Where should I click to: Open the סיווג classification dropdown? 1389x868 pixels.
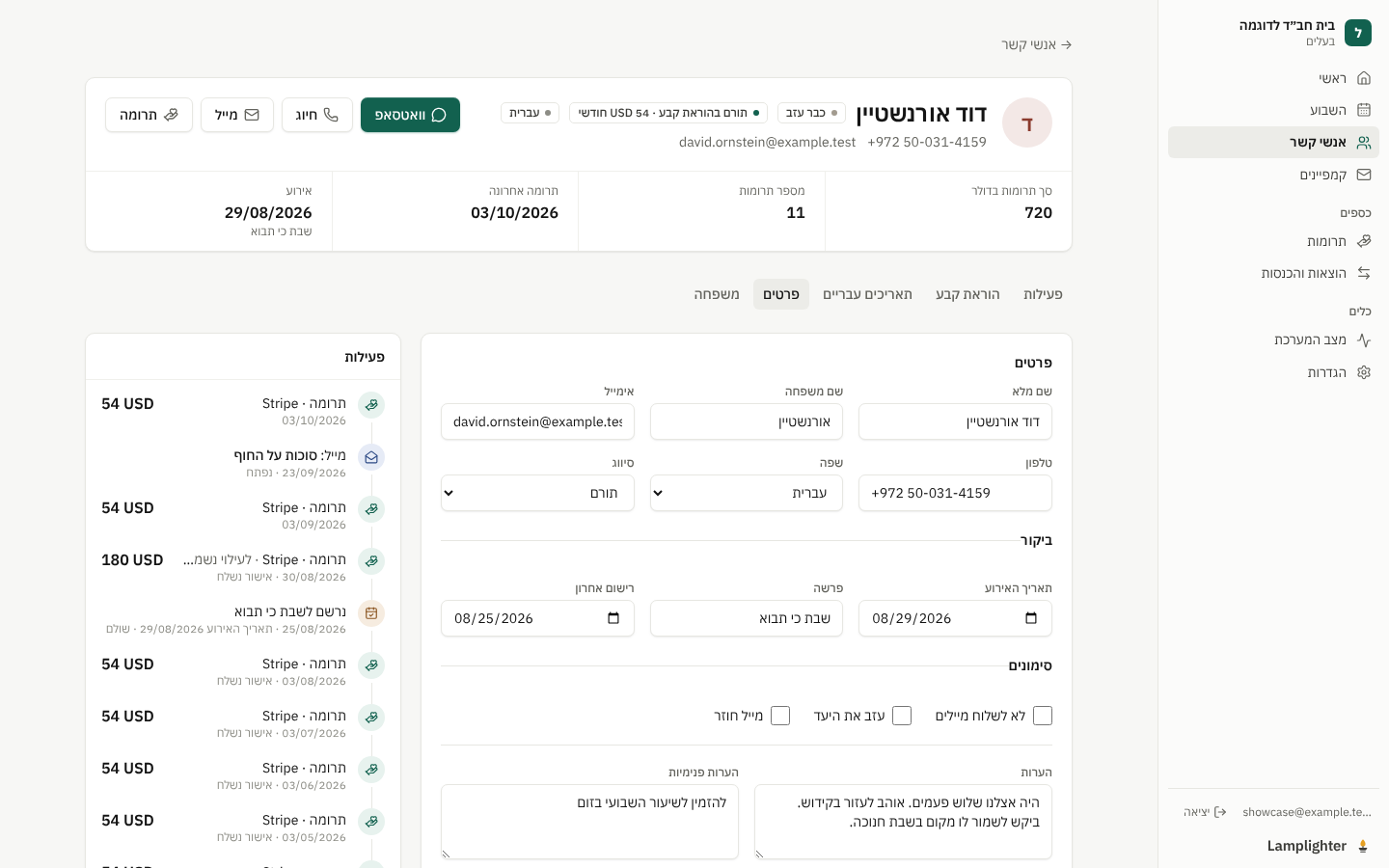click(x=537, y=493)
